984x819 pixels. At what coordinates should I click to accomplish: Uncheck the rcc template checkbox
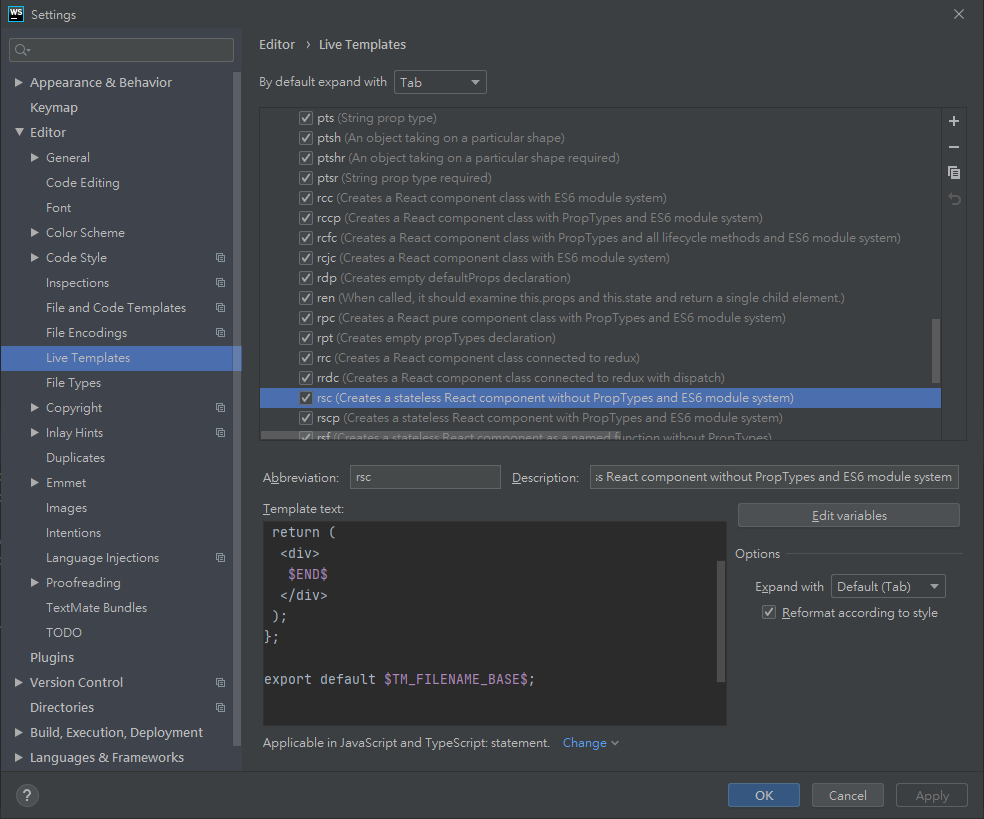click(x=307, y=198)
